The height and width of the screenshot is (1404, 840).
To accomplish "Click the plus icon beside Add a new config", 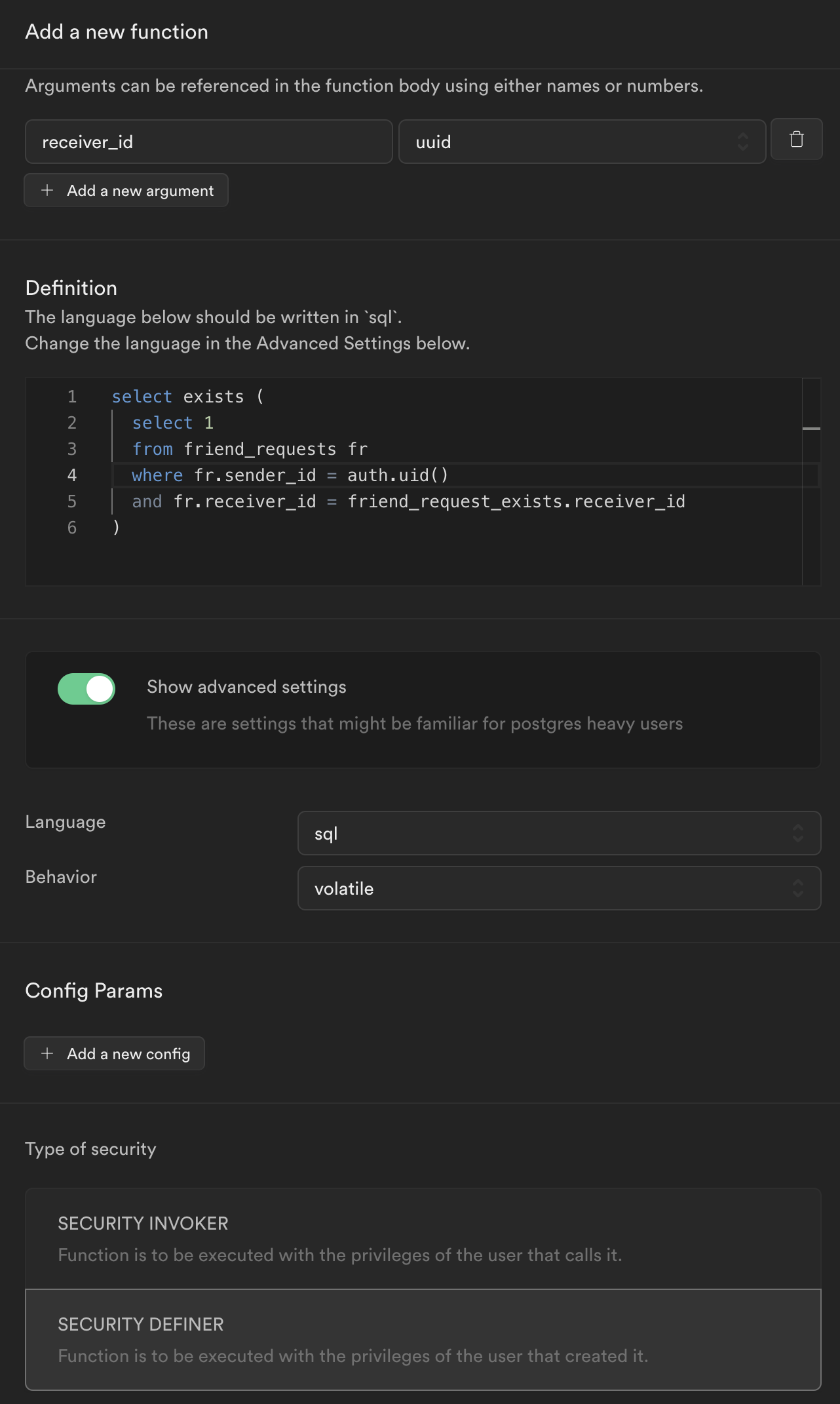I will (47, 1053).
